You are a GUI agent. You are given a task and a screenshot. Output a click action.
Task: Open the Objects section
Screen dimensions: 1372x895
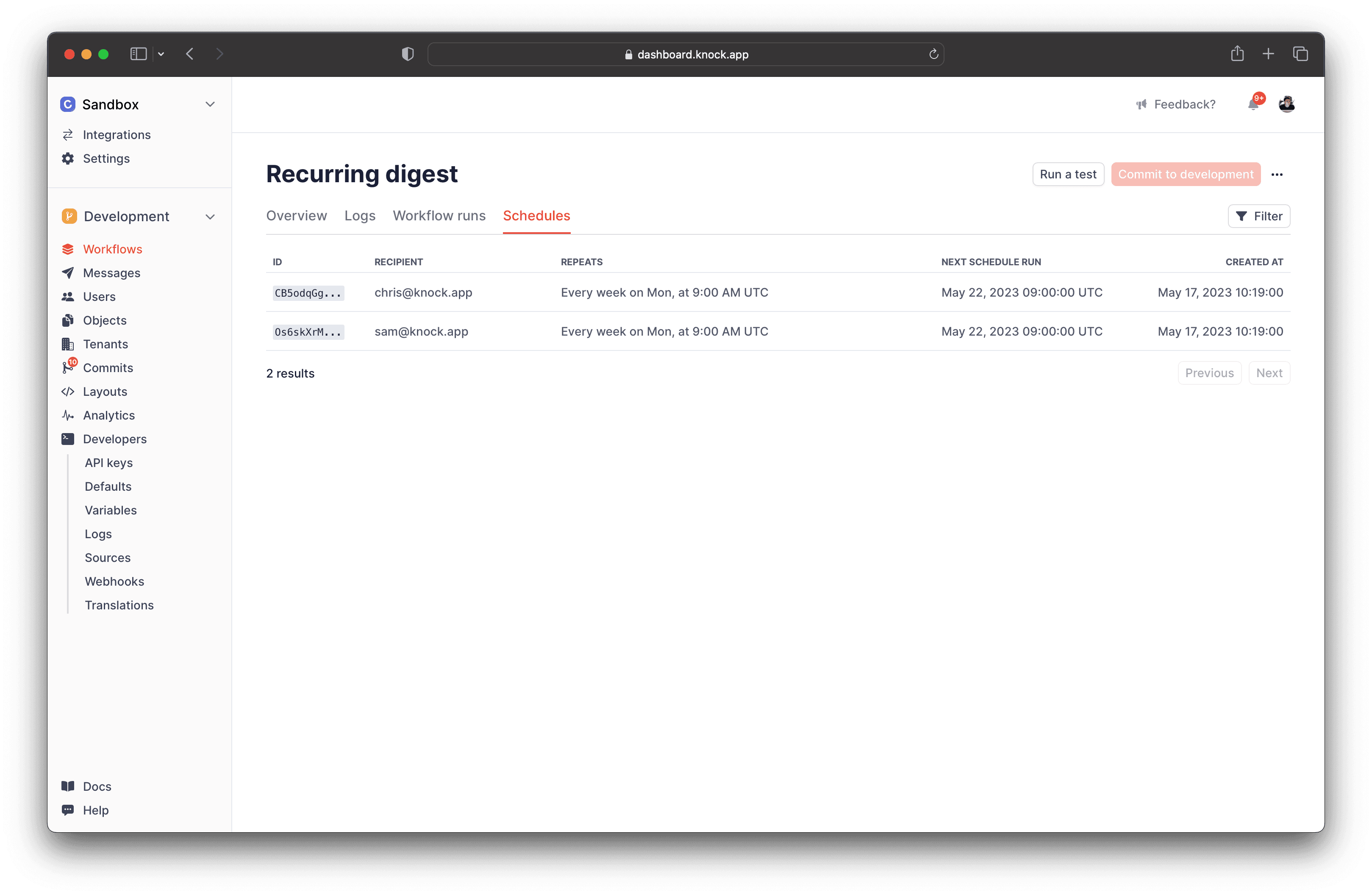104,320
